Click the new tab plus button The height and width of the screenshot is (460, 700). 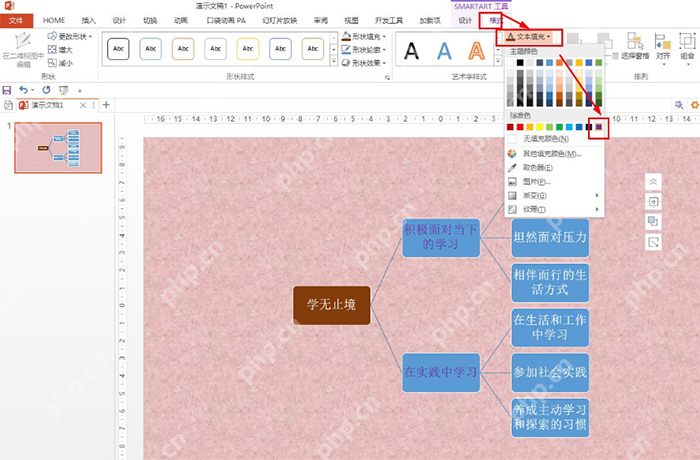(x=106, y=105)
